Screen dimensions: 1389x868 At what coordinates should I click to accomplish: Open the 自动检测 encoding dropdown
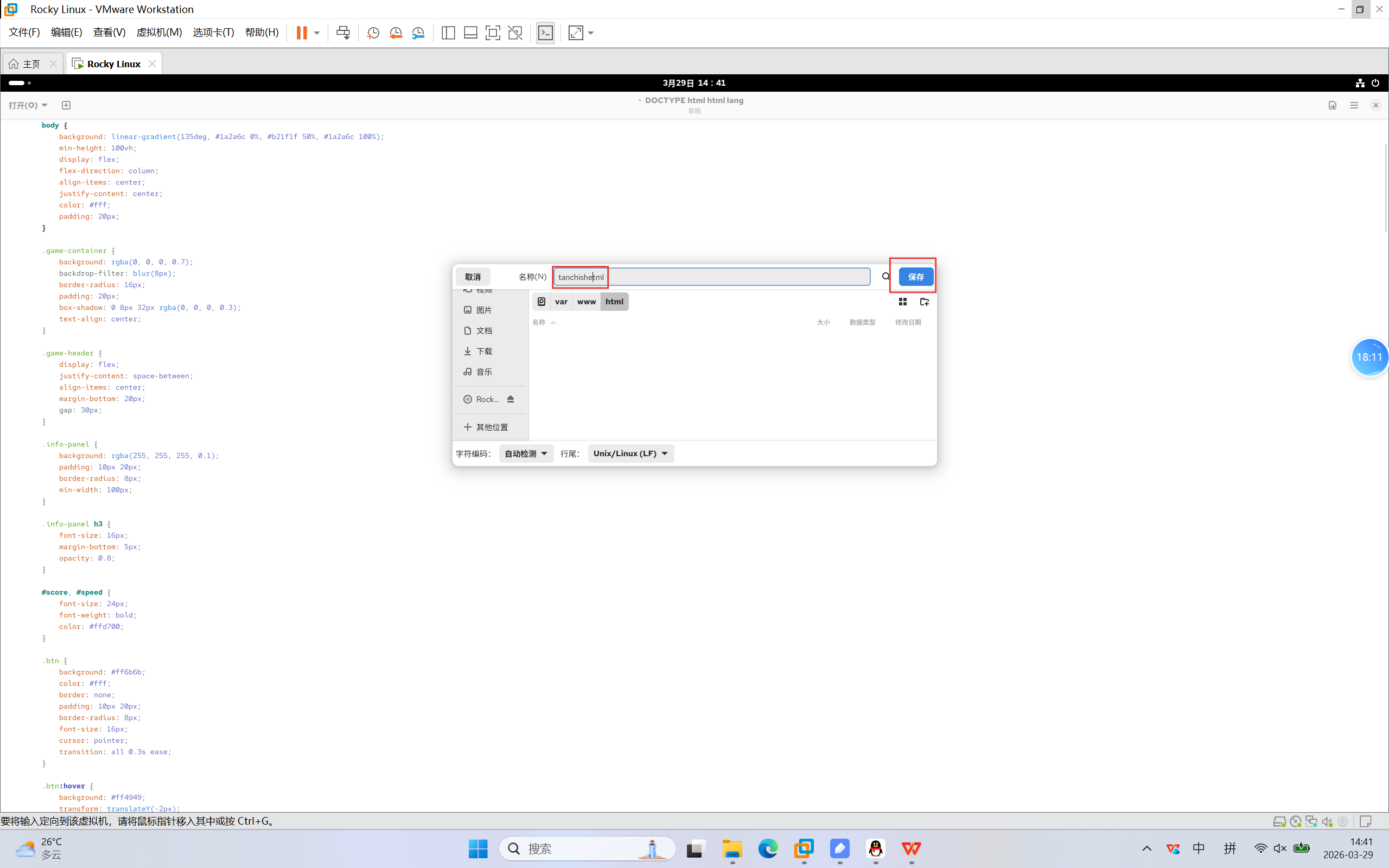(526, 454)
